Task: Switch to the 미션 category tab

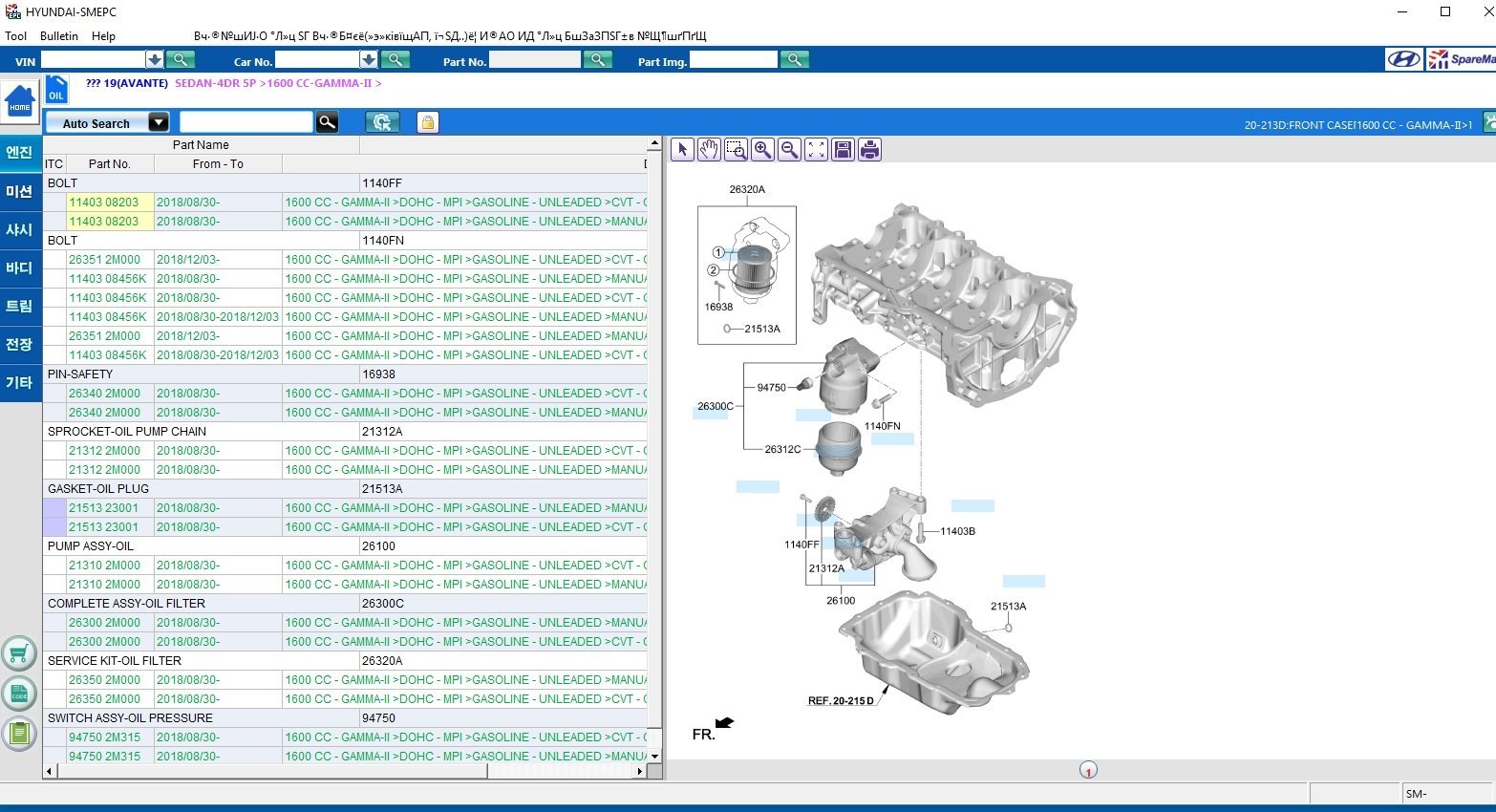Action: point(20,192)
